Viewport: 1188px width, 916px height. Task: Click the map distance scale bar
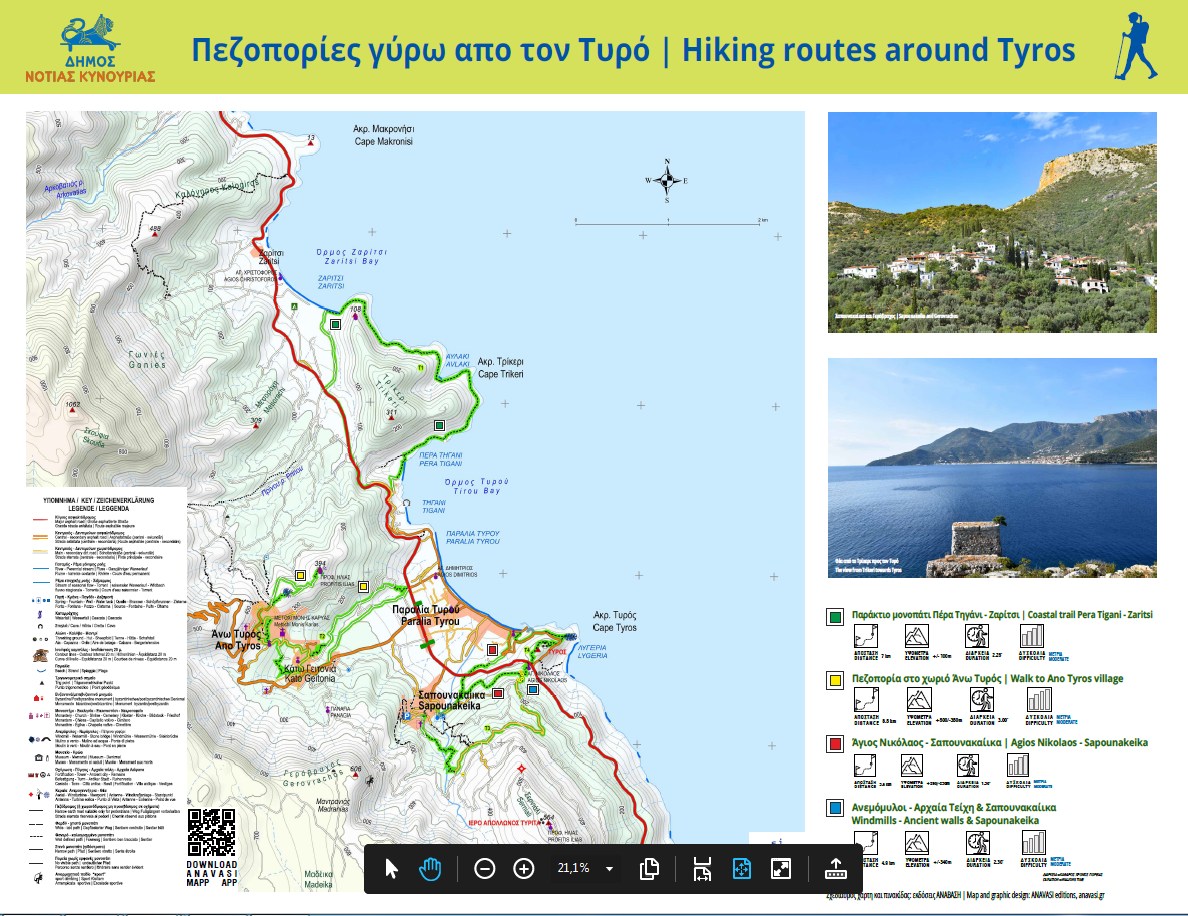pyautogui.click(x=671, y=222)
